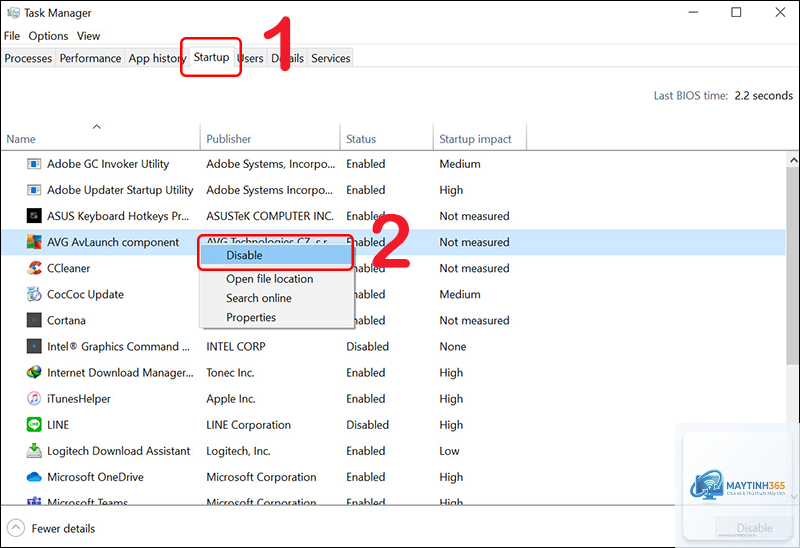Click the iTunesHelper icon

[x=34, y=398]
